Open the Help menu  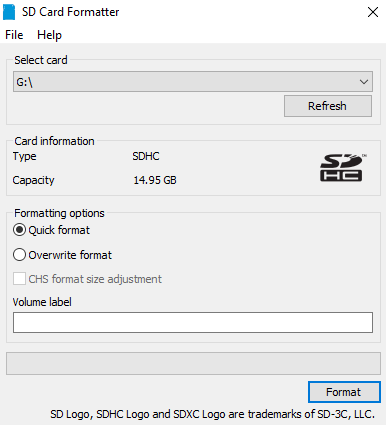49,35
